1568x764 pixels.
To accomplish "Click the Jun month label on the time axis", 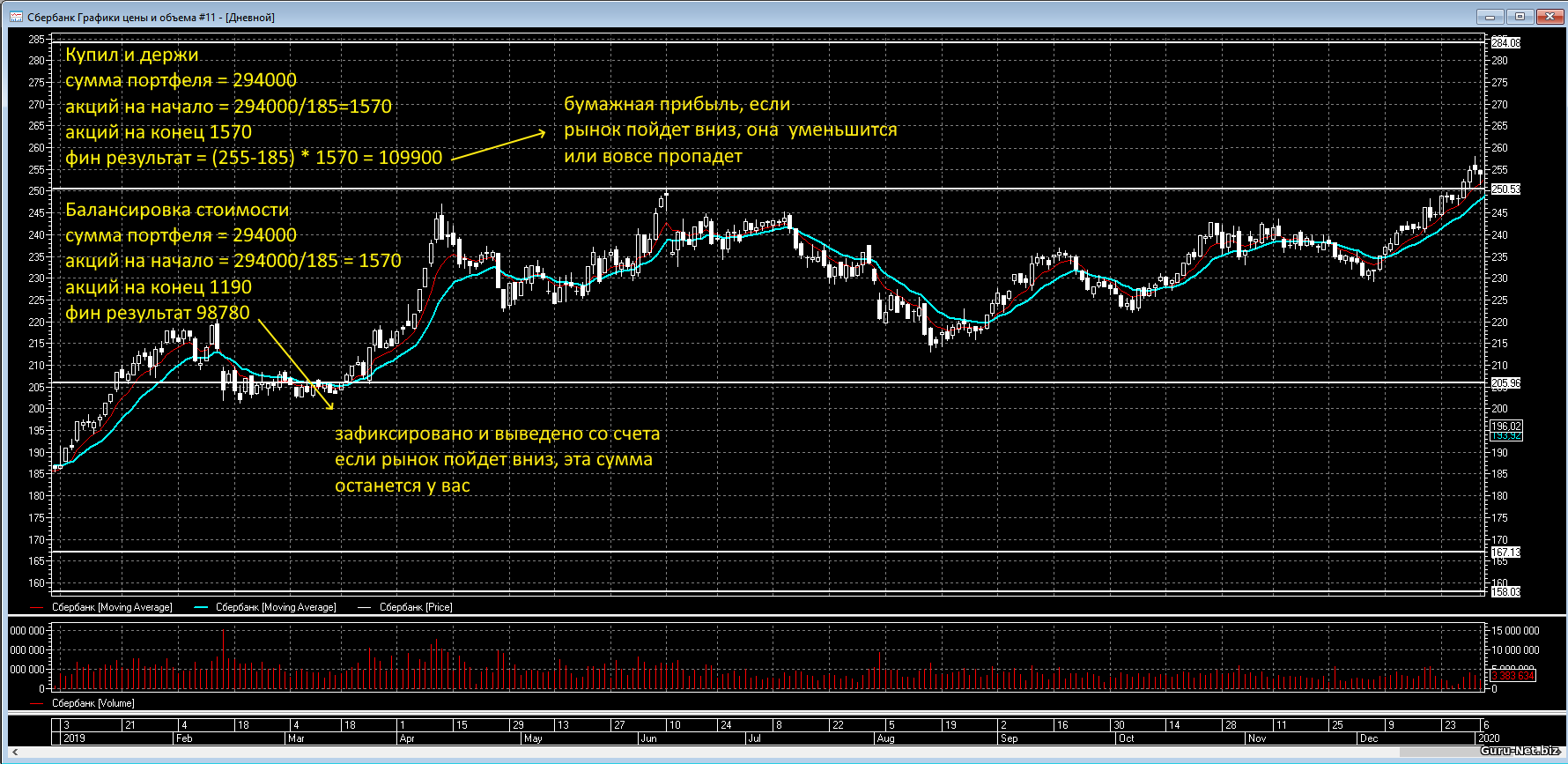I will coord(649,738).
